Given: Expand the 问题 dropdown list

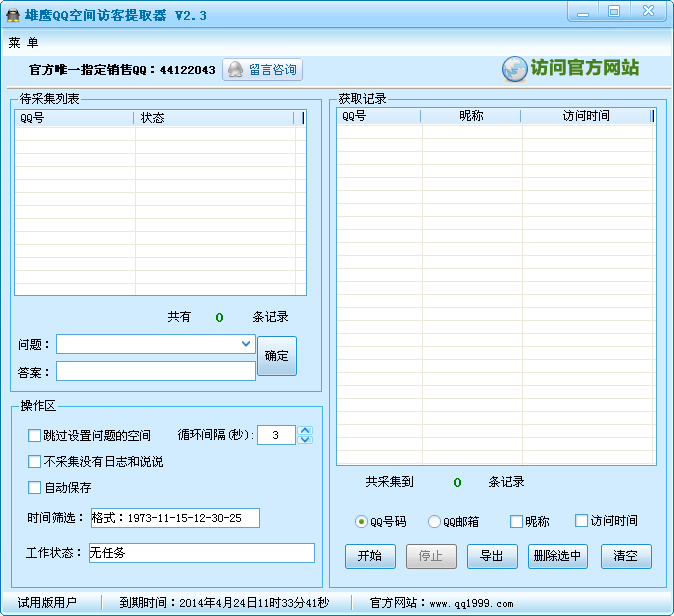Looking at the screenshot, I should (247, 344).
